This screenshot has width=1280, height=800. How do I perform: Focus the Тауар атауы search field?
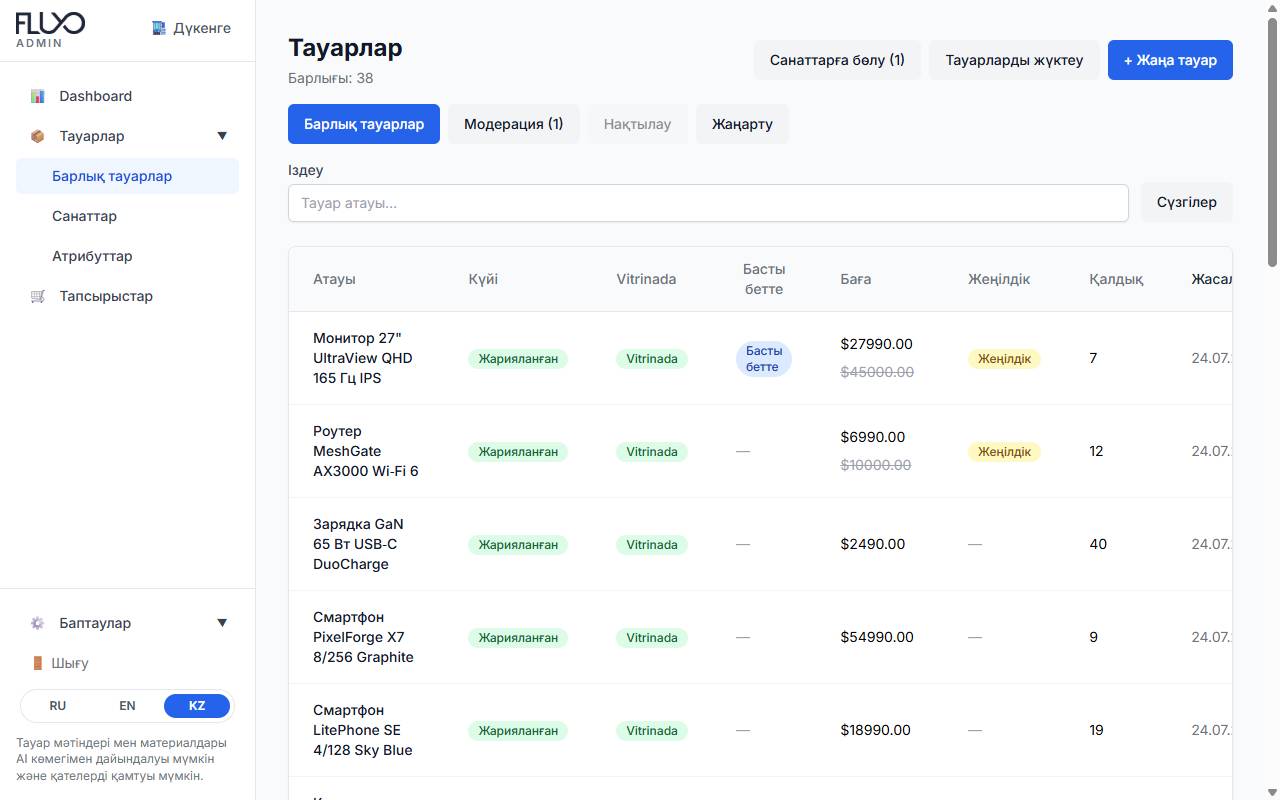tap(708, 203)
